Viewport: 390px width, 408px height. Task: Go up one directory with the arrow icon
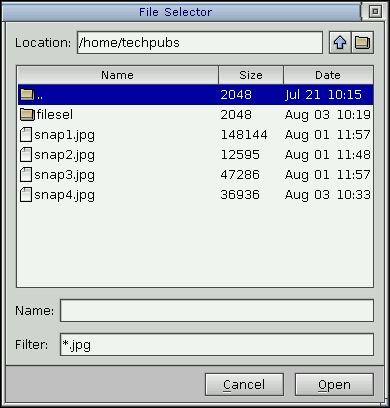click(x=340, y=43)
